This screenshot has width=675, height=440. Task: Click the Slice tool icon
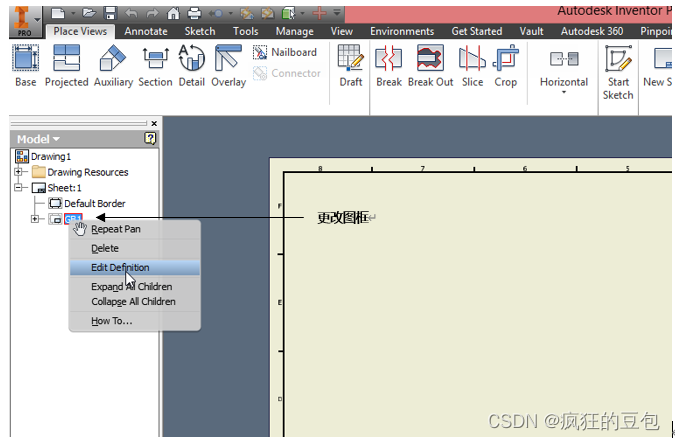pos(472,66)
